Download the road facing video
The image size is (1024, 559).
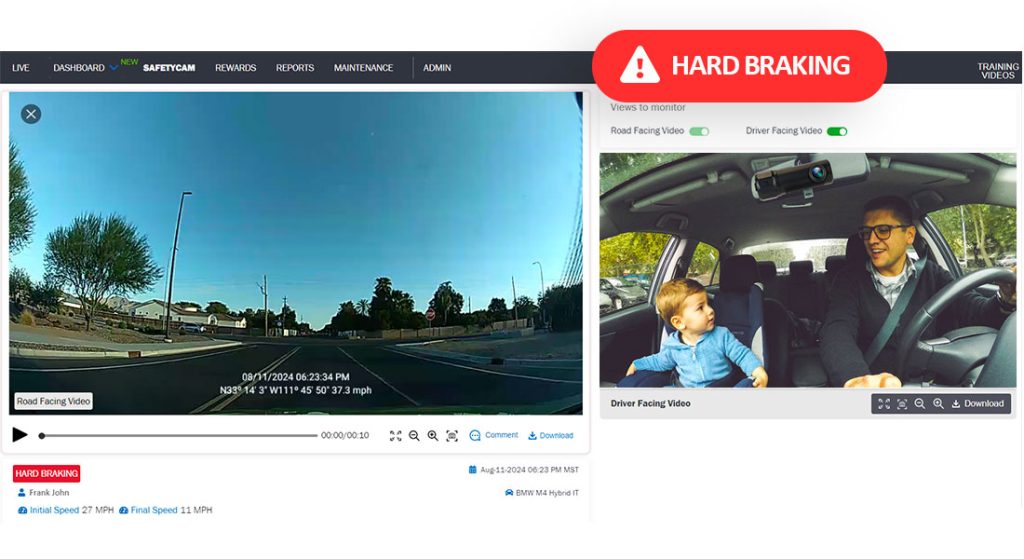[551, 436]
